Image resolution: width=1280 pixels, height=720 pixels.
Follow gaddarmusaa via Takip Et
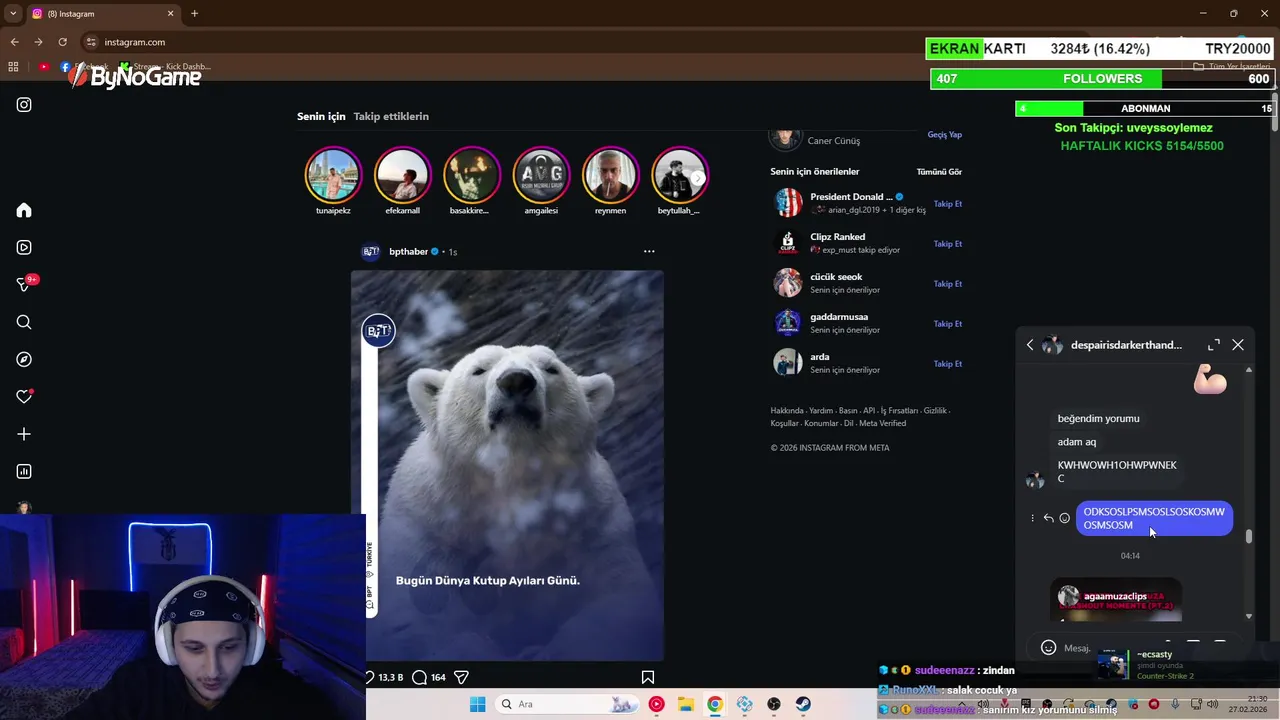[x=948, y=324]
